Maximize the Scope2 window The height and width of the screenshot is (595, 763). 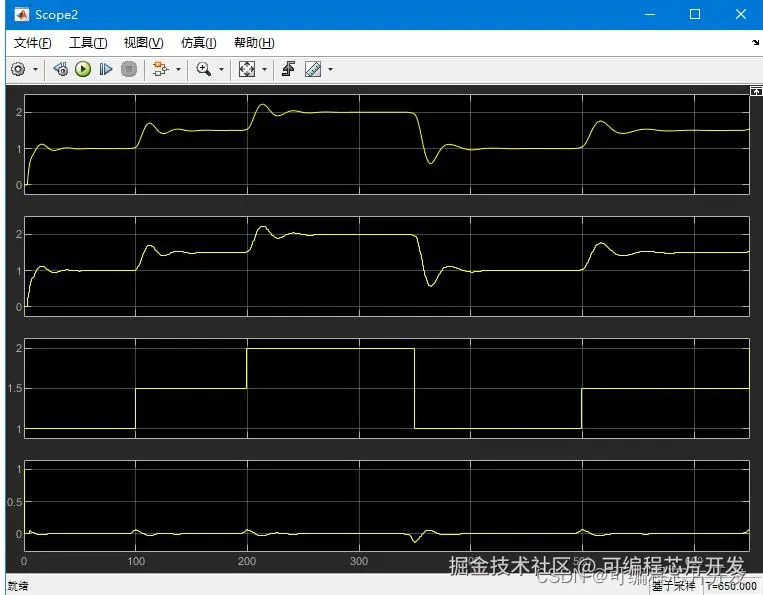click(695, 15)
